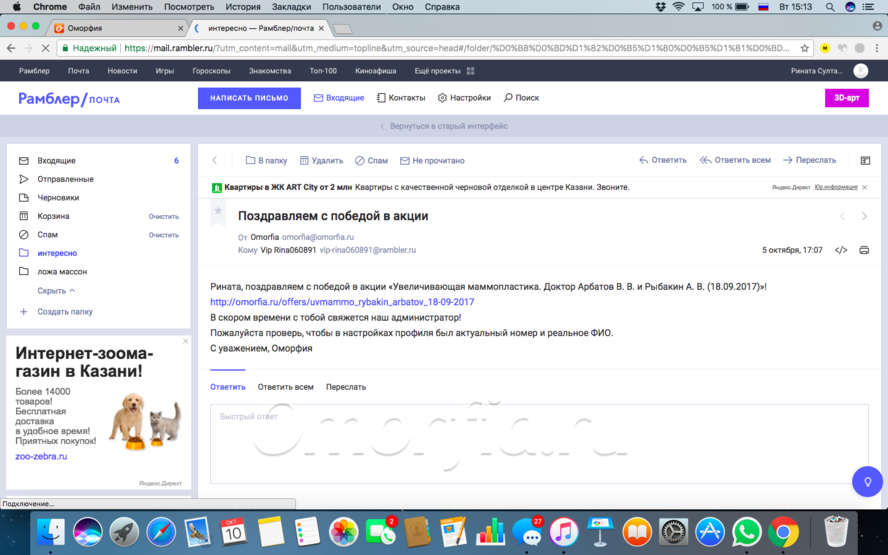The width and height of the screenshot is (888, 555).
Task: Click the print message icon
Action: 864,250
